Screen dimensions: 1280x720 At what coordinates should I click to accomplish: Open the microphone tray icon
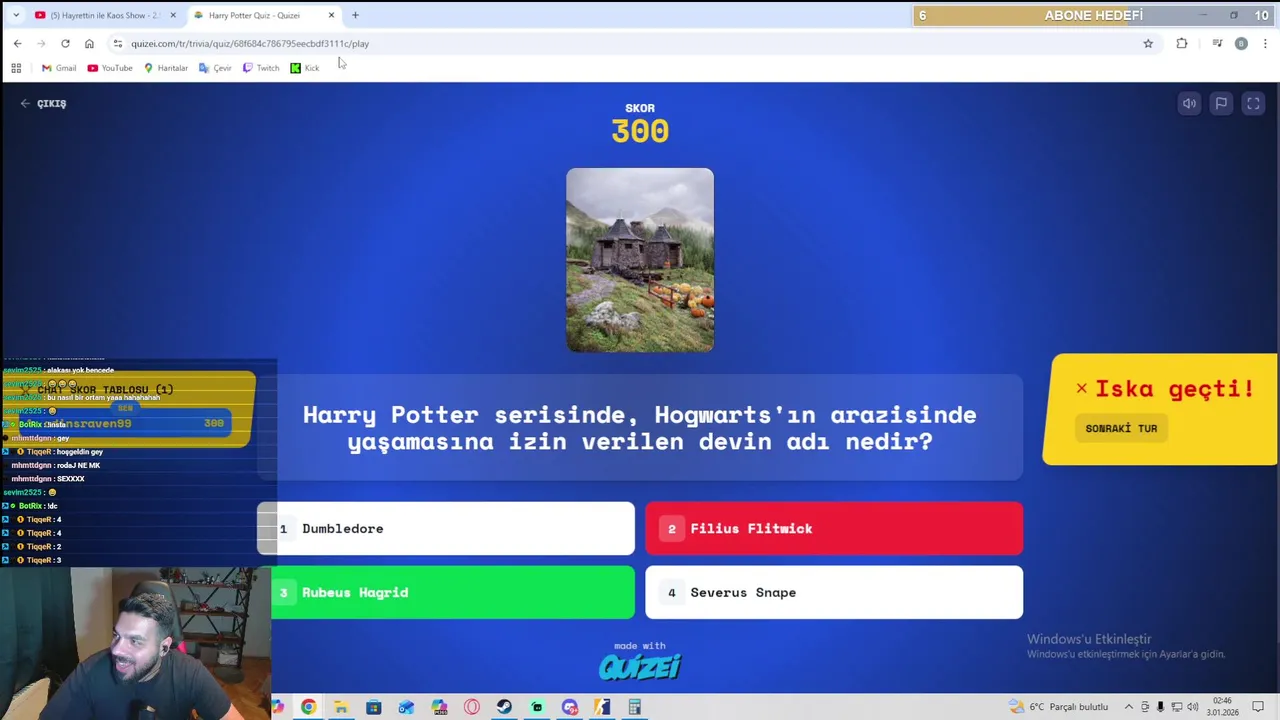[1160, 707]
